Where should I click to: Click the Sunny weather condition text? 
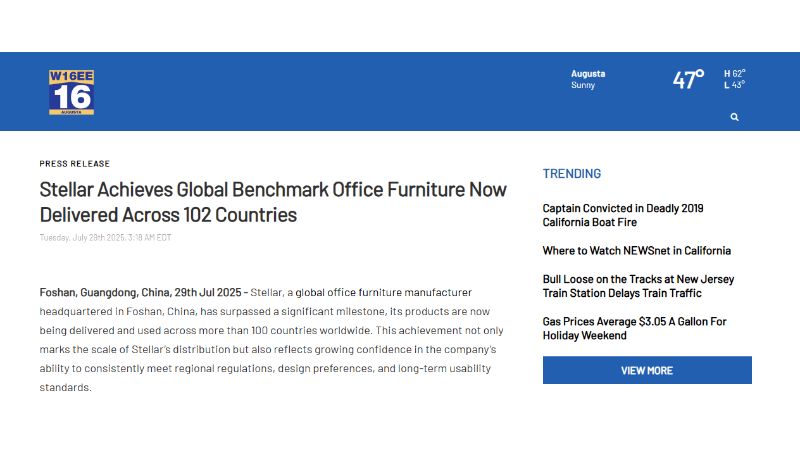[x=583, y=86]
